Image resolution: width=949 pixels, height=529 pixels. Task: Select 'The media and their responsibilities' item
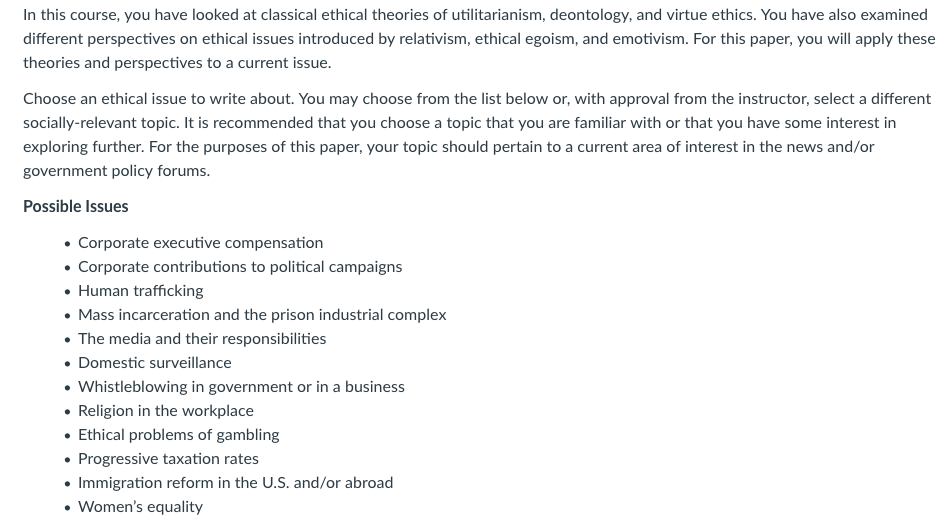pos(202,339)
